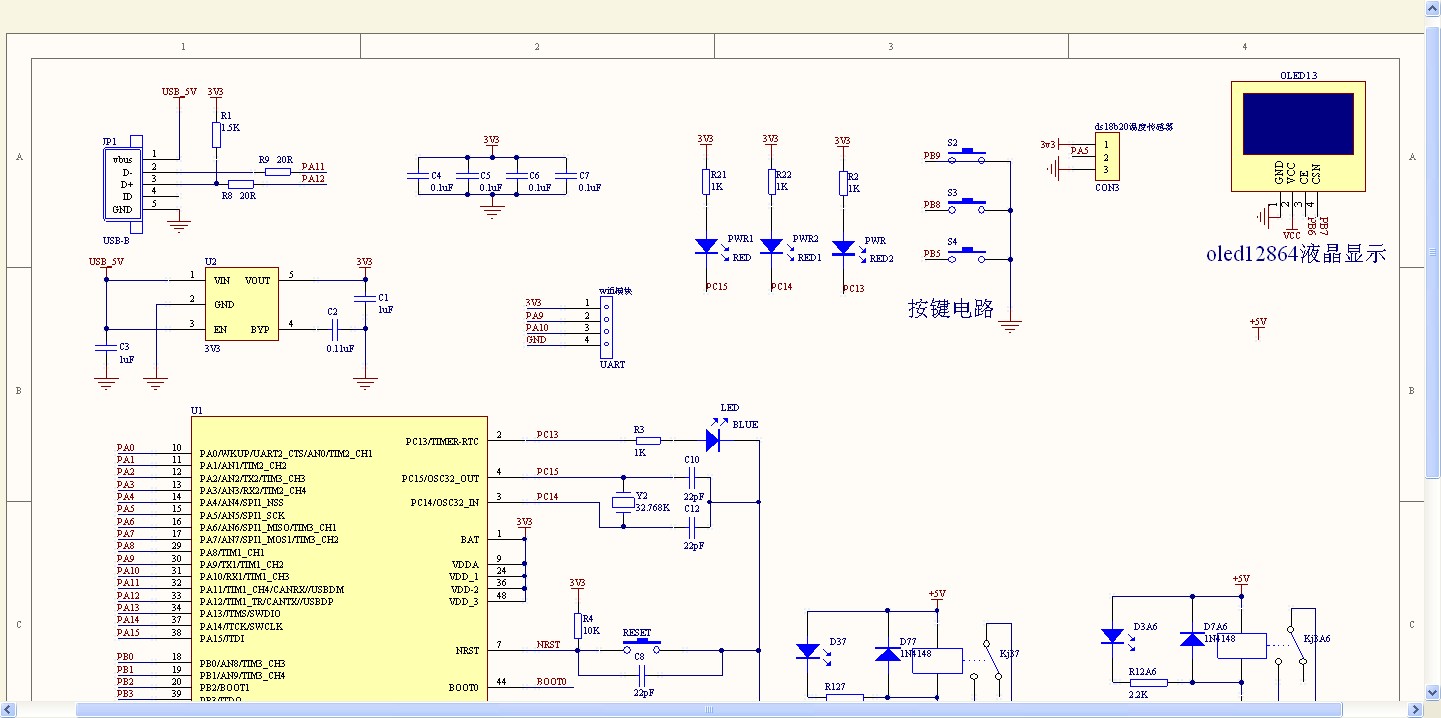Select capacitor C12 22pF
The image size is (1441, 718).
(692, 527)
